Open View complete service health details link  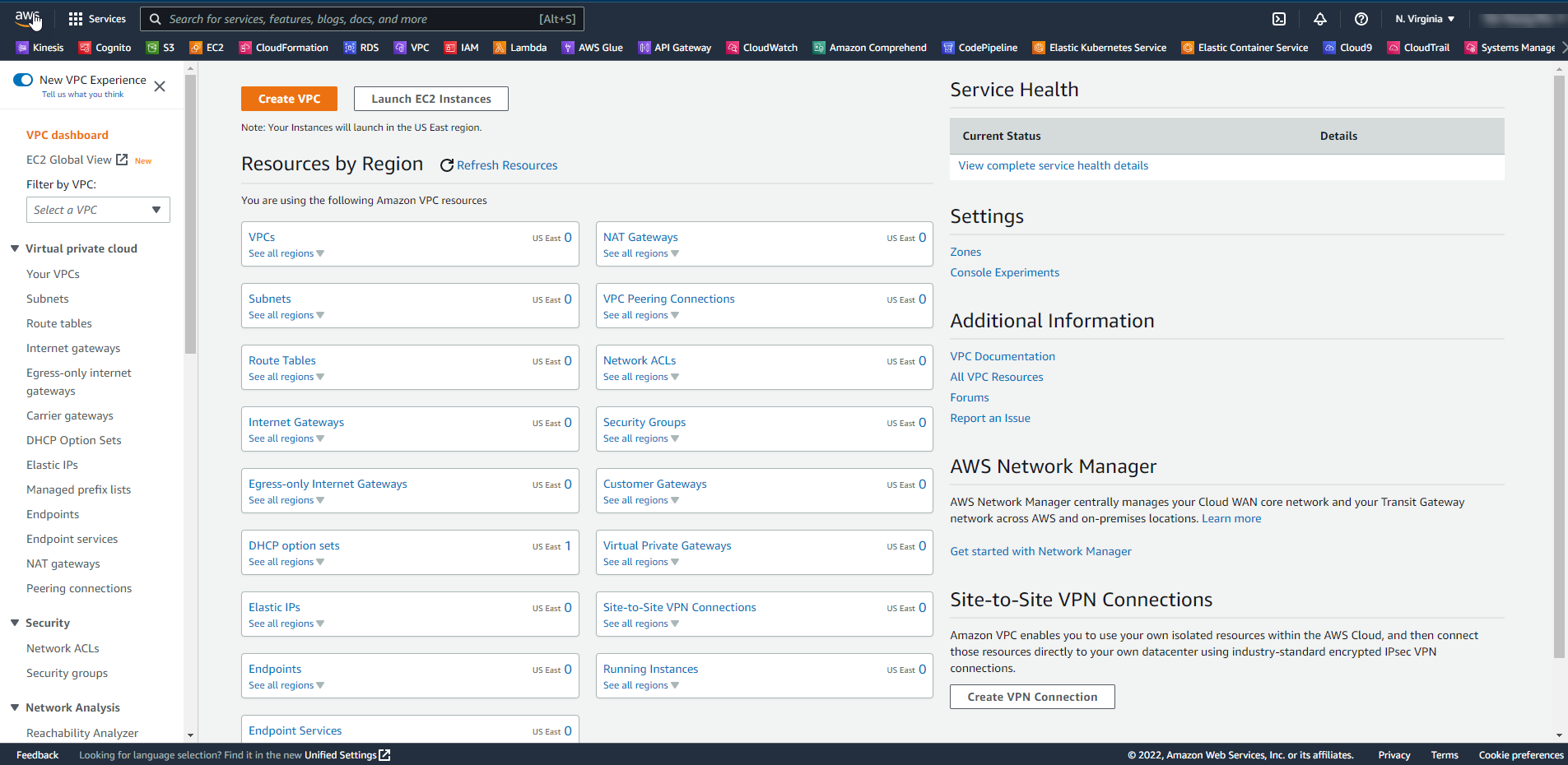[x=1053, y=165]
